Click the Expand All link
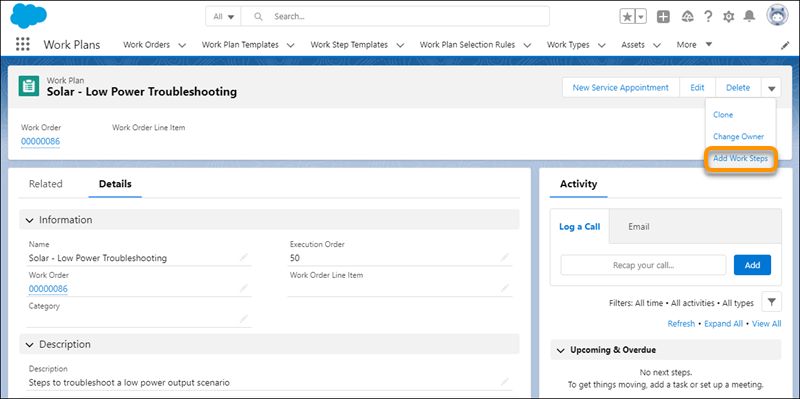The width and height of the screenshot is (800, 399). pyautogui.click(x=723, y=323)
